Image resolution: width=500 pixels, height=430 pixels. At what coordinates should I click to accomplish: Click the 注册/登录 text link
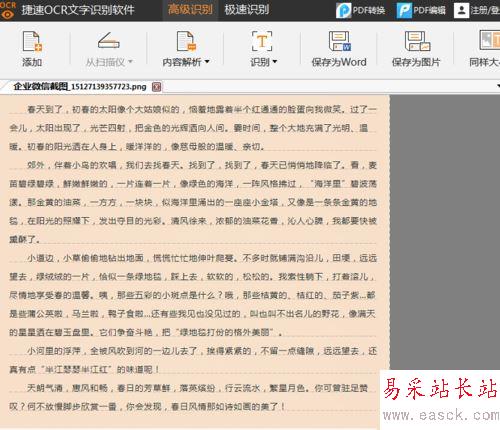(485, 10)
